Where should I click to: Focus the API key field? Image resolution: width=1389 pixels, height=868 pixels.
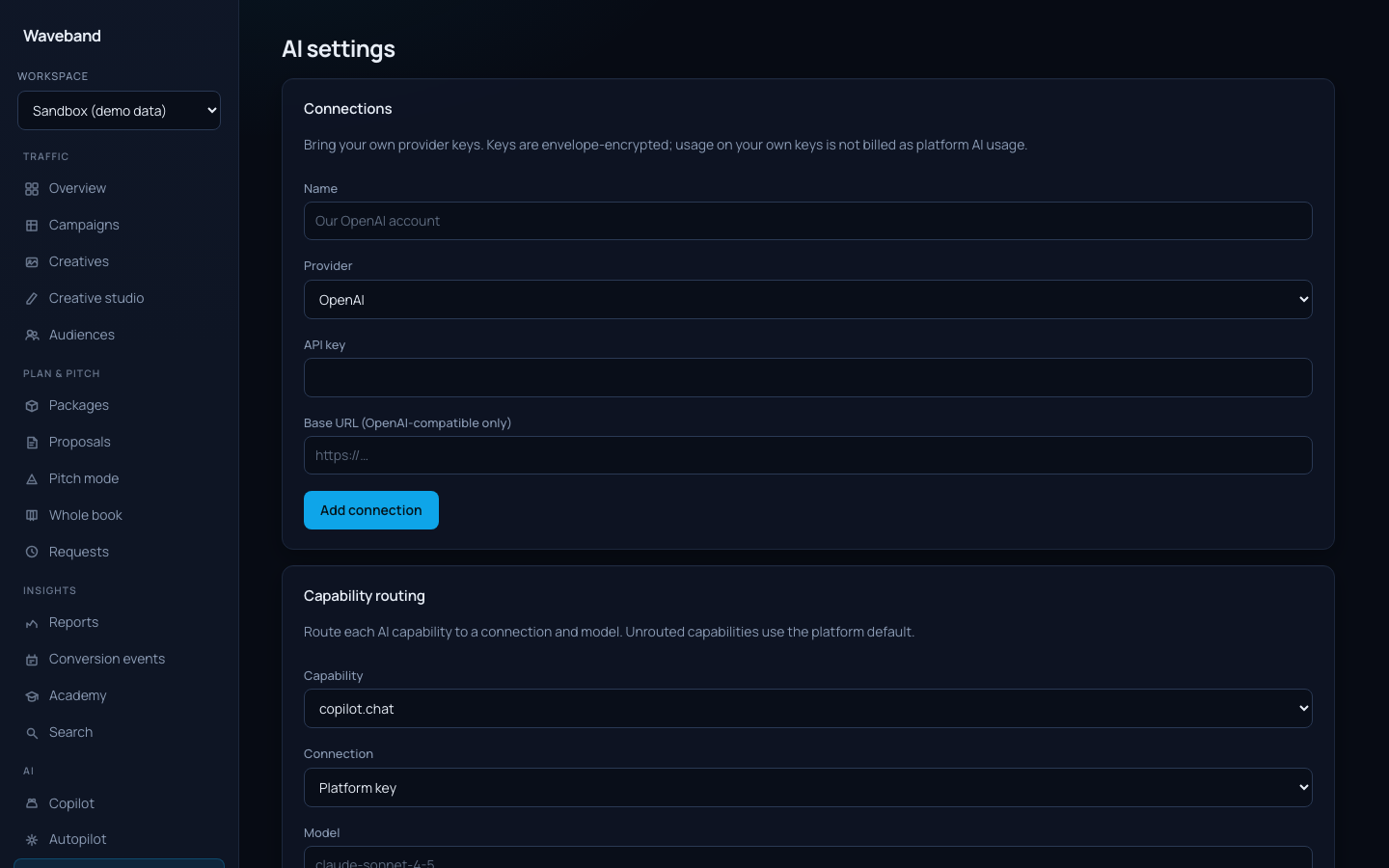[807, 377]
